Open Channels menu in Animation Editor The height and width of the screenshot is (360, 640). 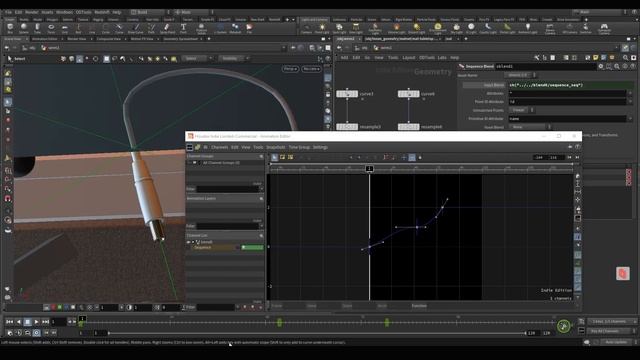tap(220, 147)
